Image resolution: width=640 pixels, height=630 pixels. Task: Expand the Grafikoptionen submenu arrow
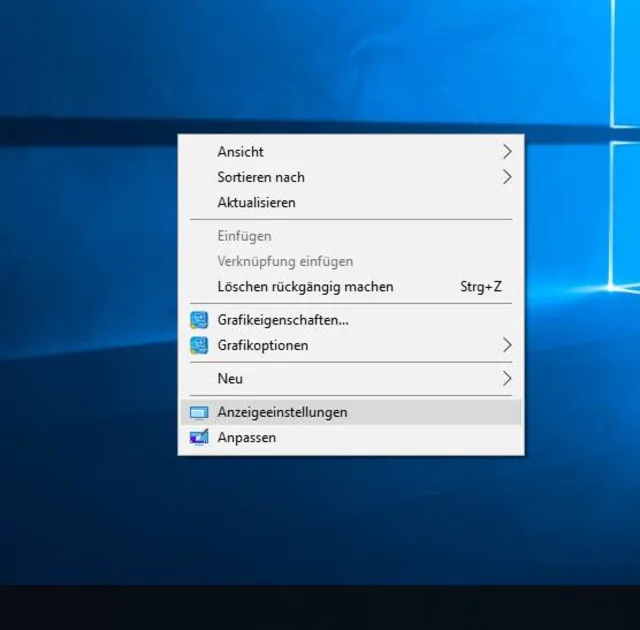[507, 345]
